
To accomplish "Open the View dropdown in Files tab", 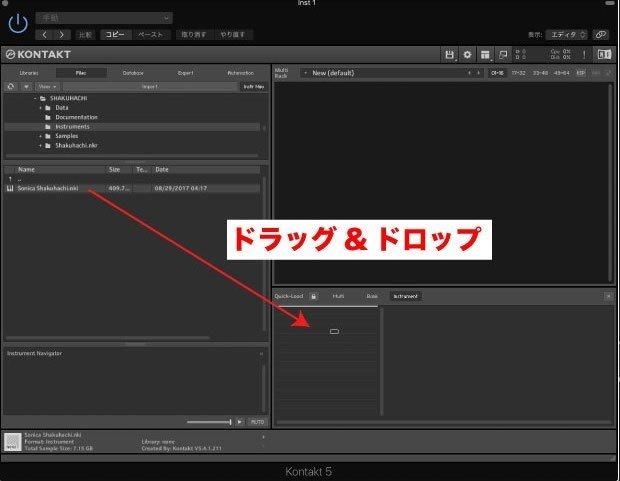I will (47, 87).
